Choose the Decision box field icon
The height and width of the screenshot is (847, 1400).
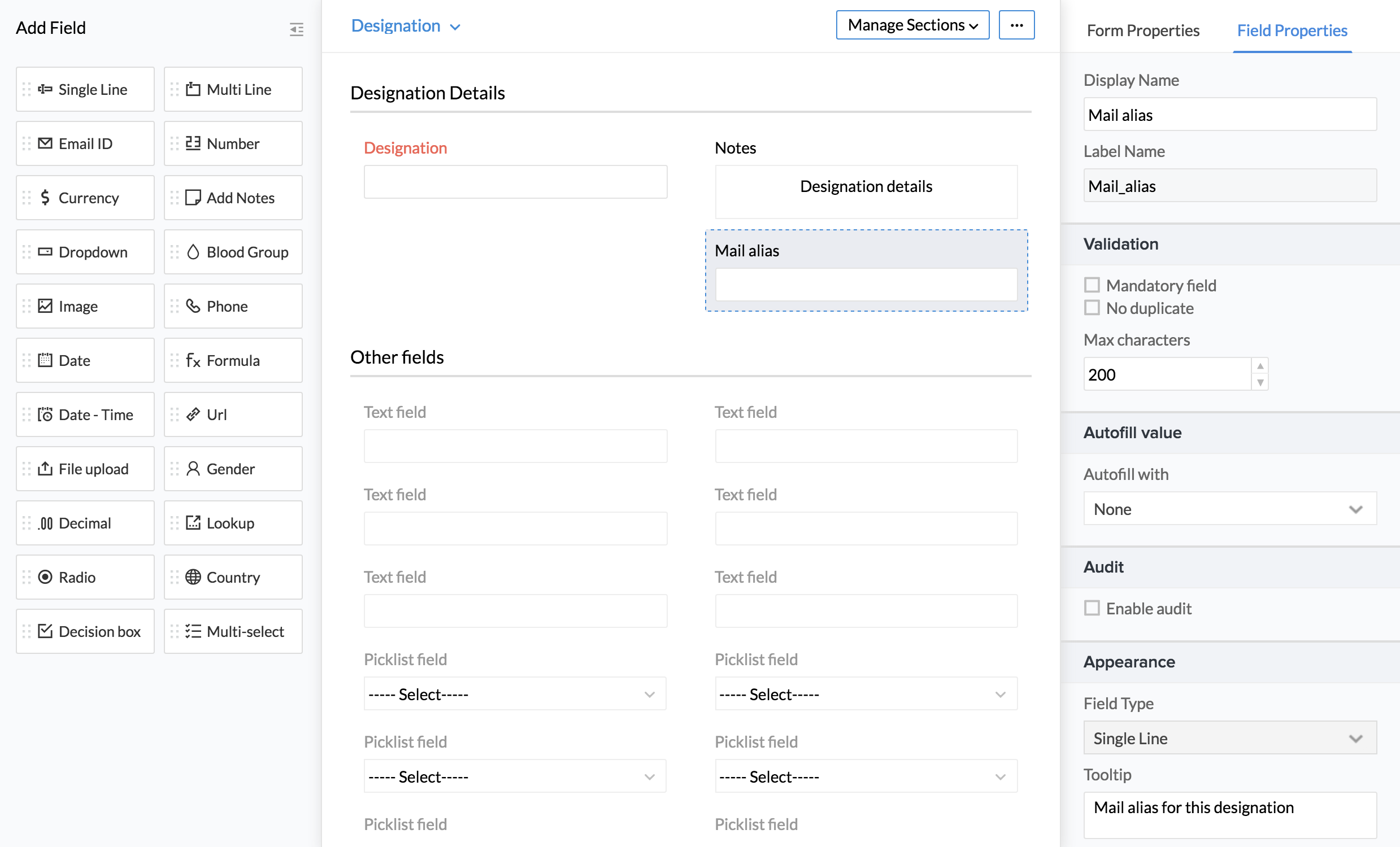point(45,631)
